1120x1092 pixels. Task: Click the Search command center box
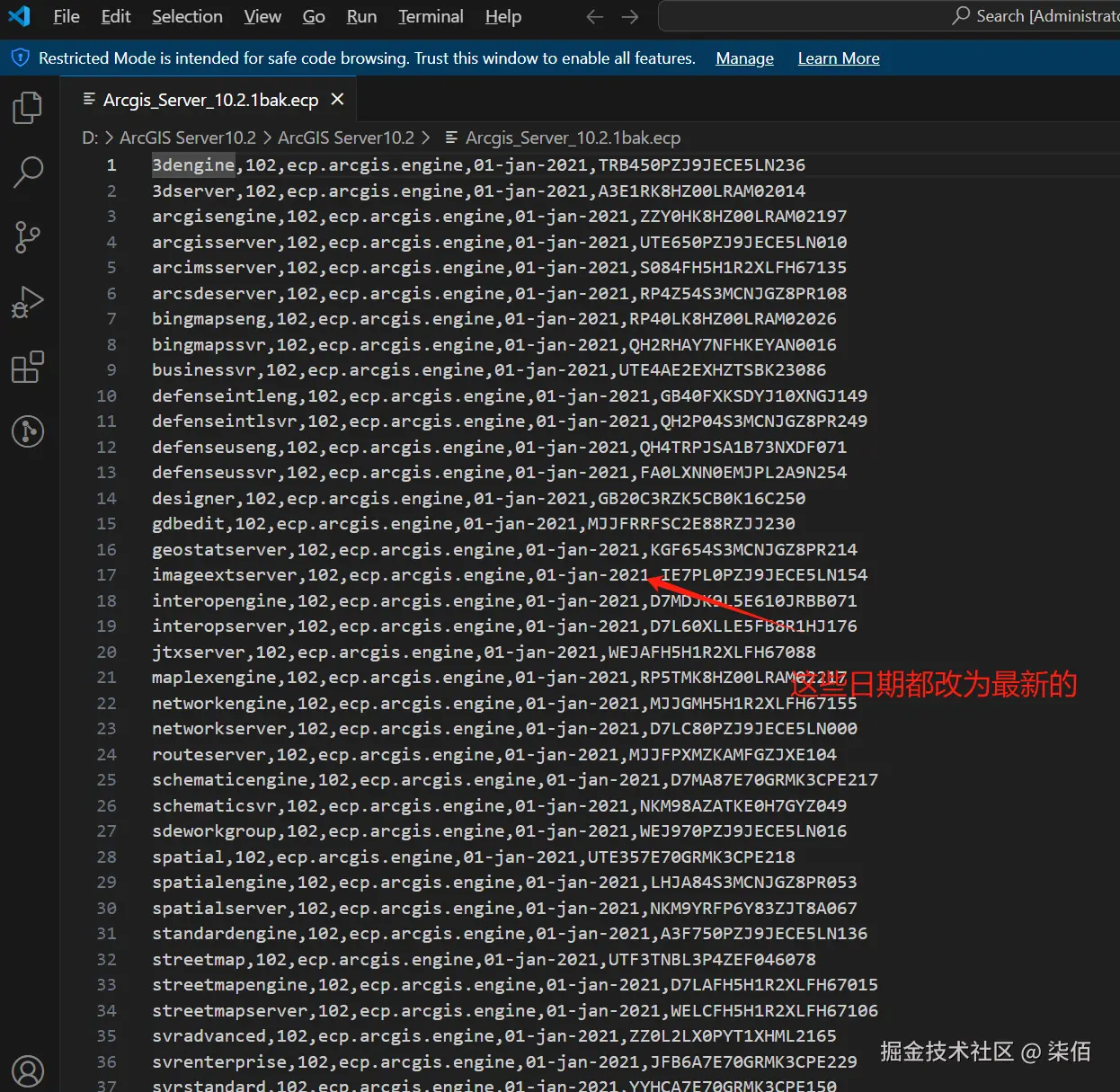(x=889, y=16)
